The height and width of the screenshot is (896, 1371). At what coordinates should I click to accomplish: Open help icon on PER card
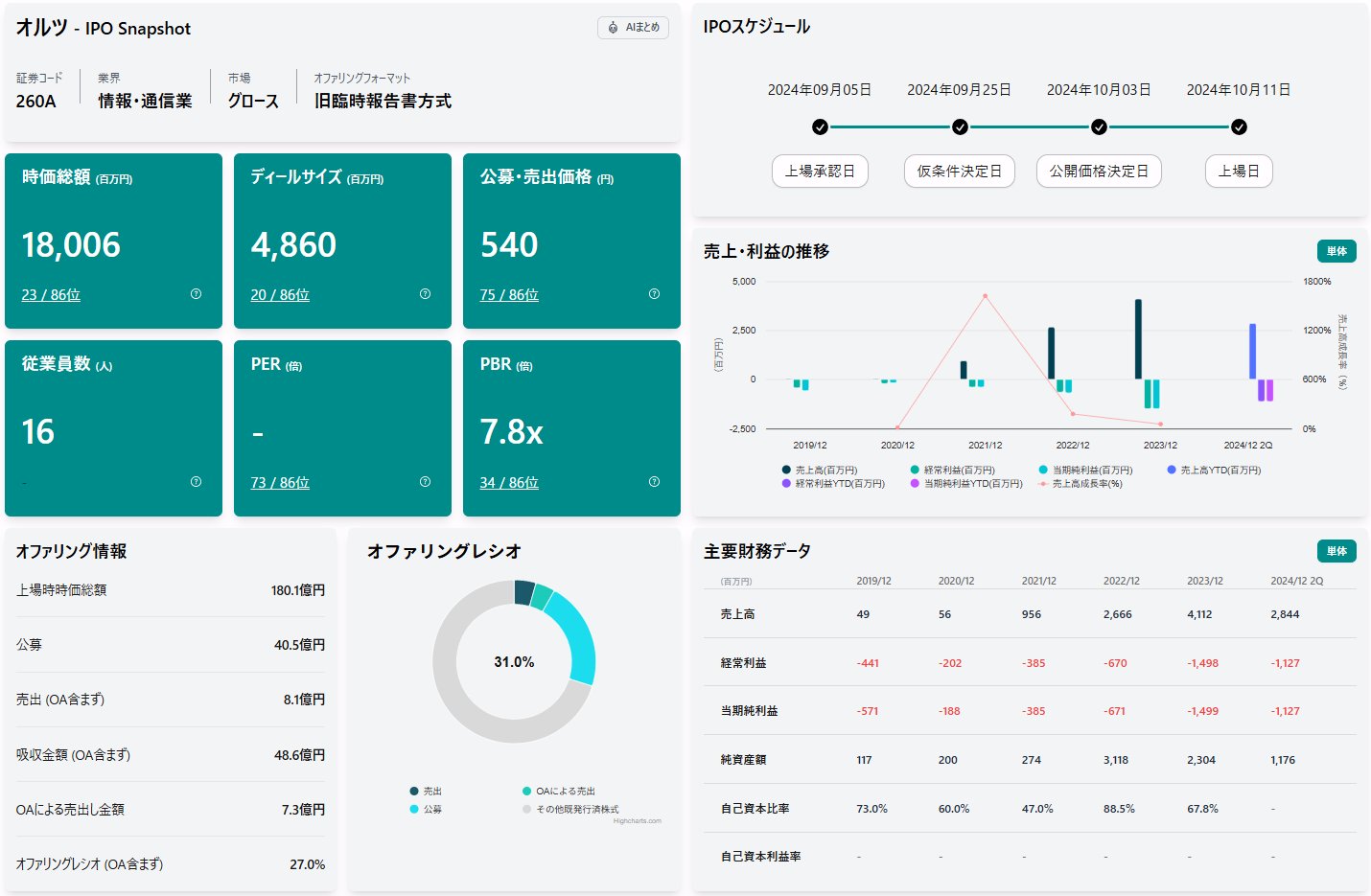tap(425, 482)
